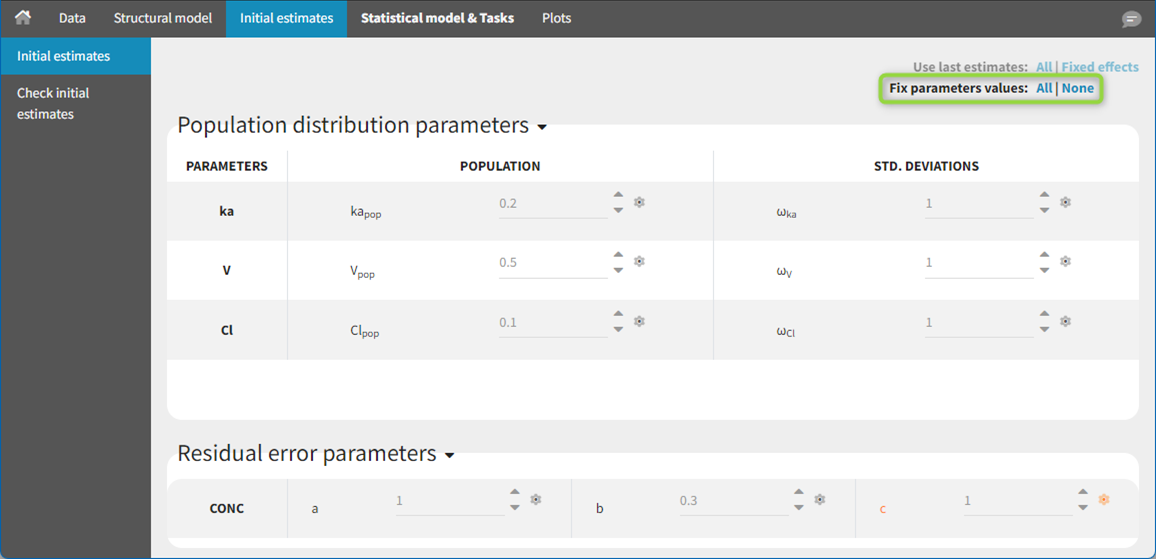
Task: Collapse the Residual error parameters section
Action: click(449, 456)
